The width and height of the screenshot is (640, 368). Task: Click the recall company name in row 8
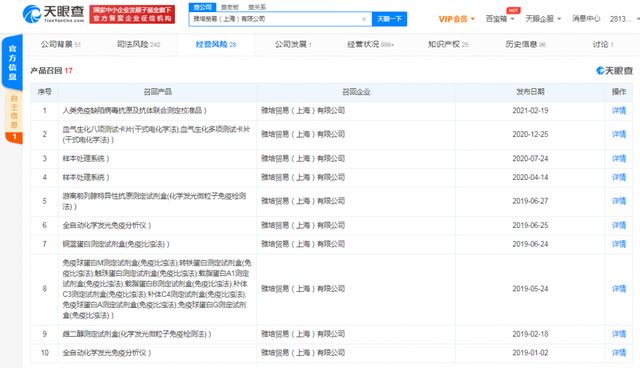pos(303,289)
